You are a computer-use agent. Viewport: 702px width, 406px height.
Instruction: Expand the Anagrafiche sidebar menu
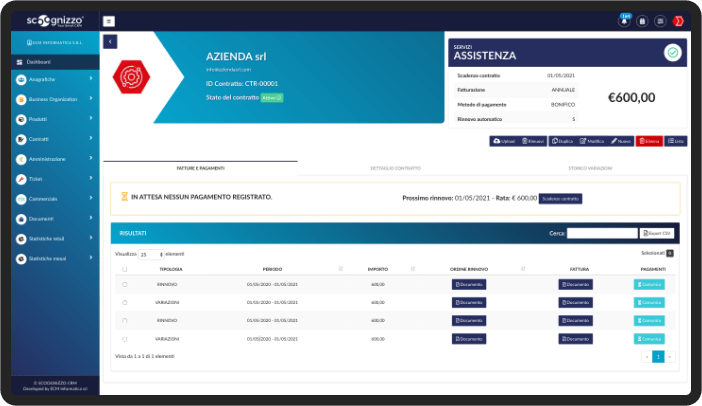(55, 79)
